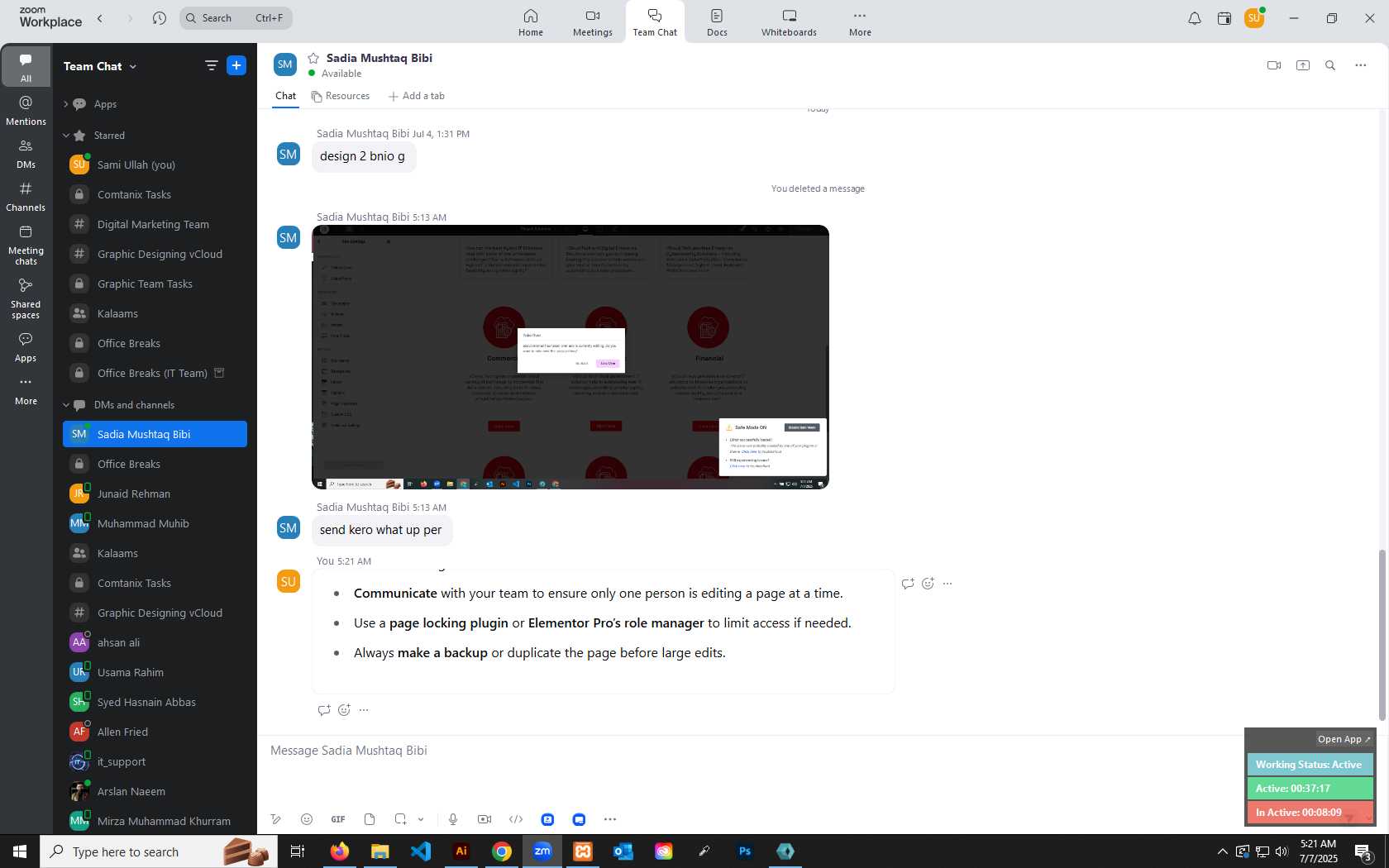Star the Sadia Mushtaq Bibi chat

click(313, 58)
